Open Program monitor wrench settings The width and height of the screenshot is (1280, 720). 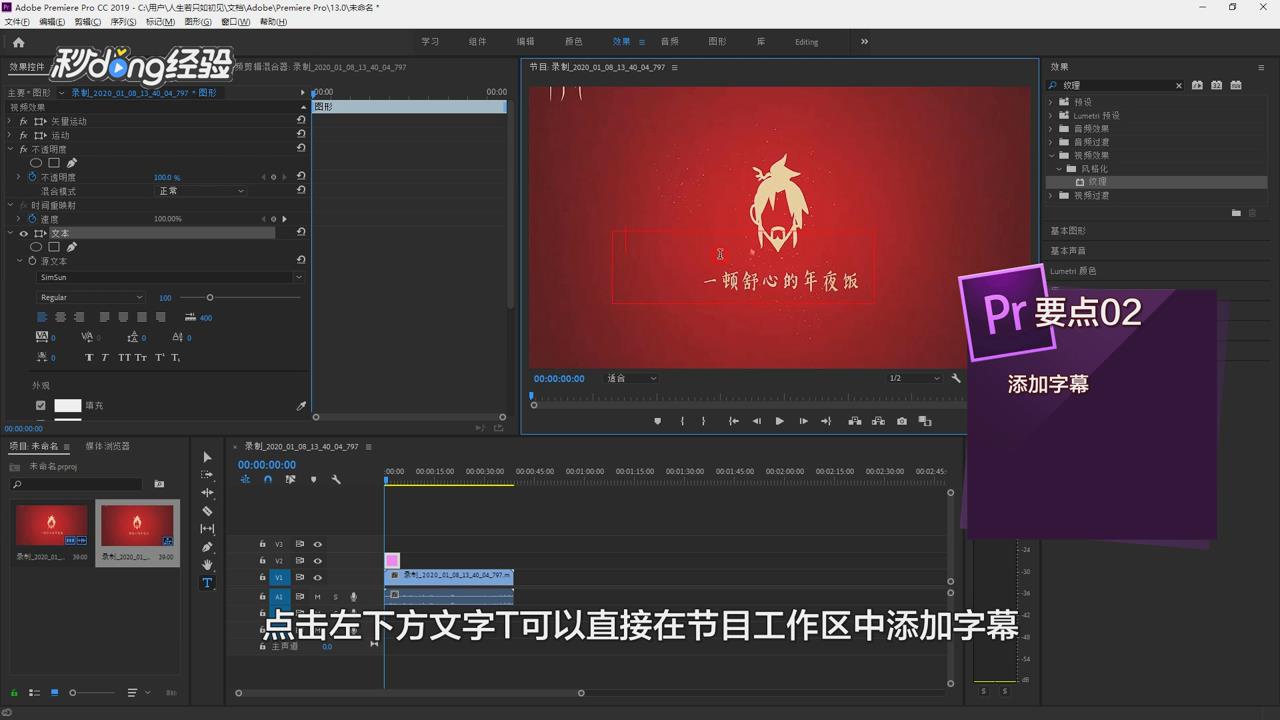(x=955, y=378)
